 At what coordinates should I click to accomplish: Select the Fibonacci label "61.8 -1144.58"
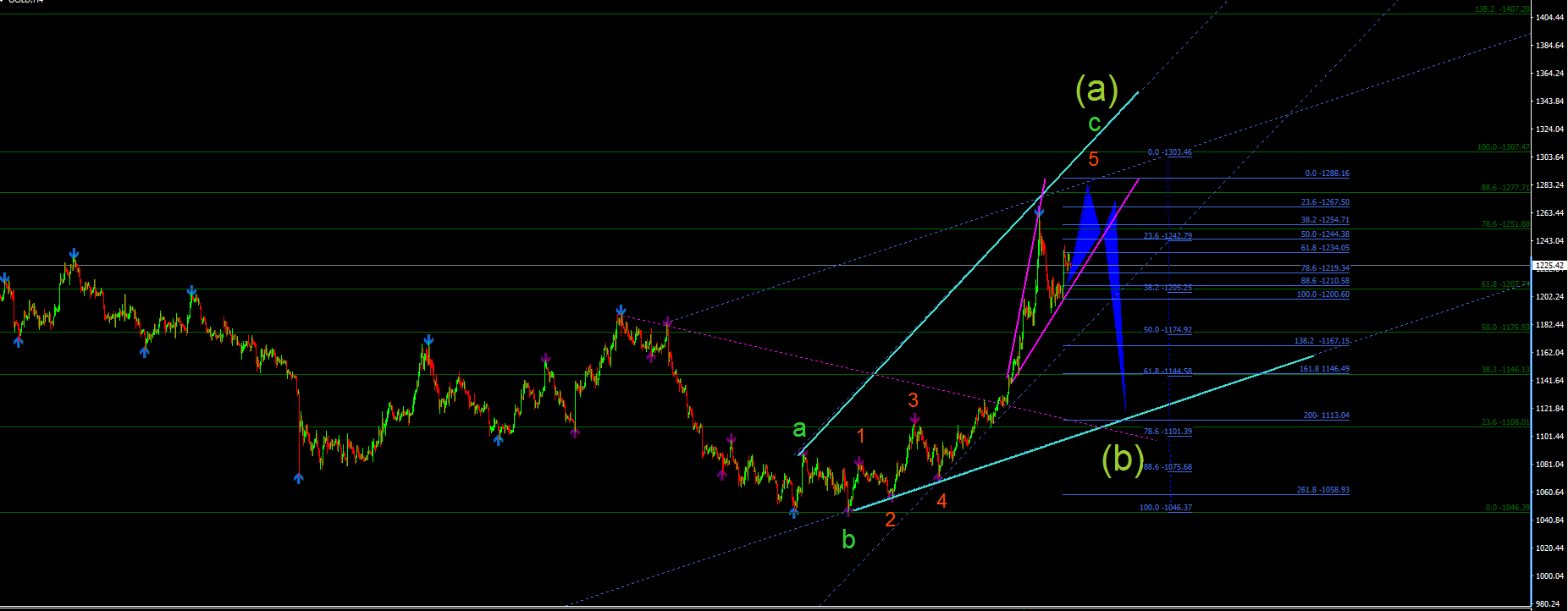[x=1168, y=372]
